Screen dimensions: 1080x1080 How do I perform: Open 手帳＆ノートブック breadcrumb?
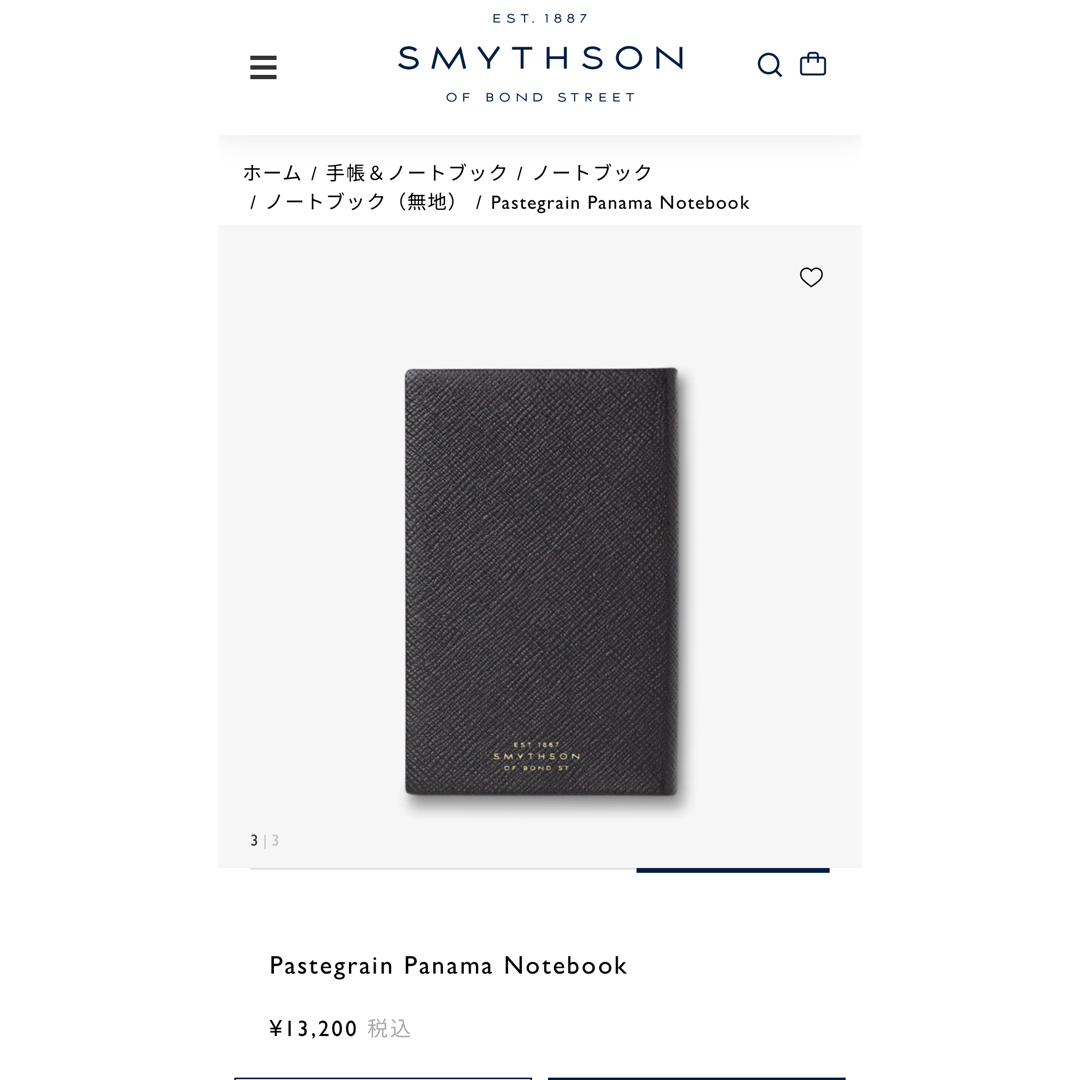[417, 172]
